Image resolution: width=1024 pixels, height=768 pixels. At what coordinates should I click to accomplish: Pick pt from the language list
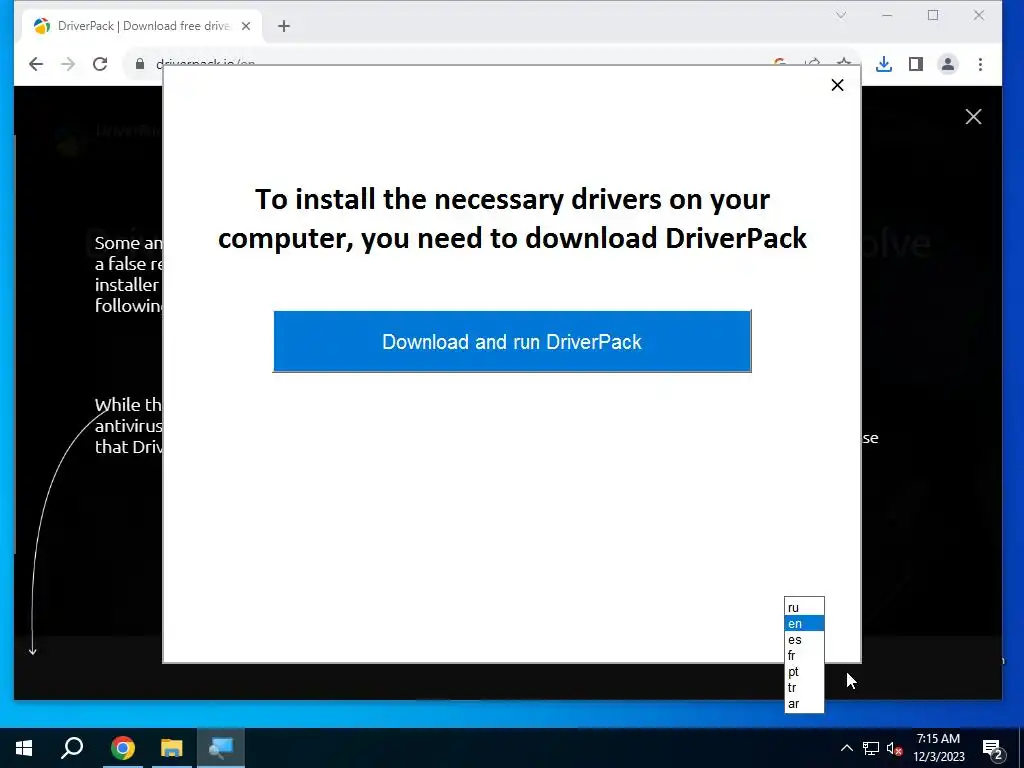[804, 671]
